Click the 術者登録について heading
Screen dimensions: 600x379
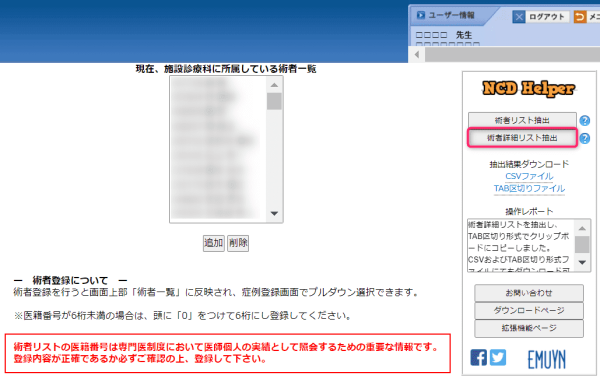[70, 280]
